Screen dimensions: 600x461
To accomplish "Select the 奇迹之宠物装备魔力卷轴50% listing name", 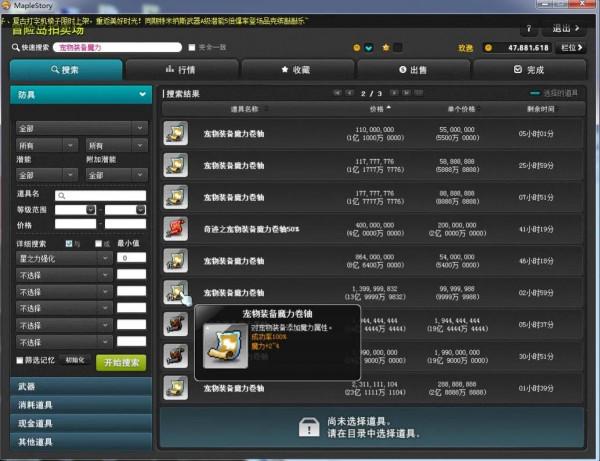I will tap(251, 229).
